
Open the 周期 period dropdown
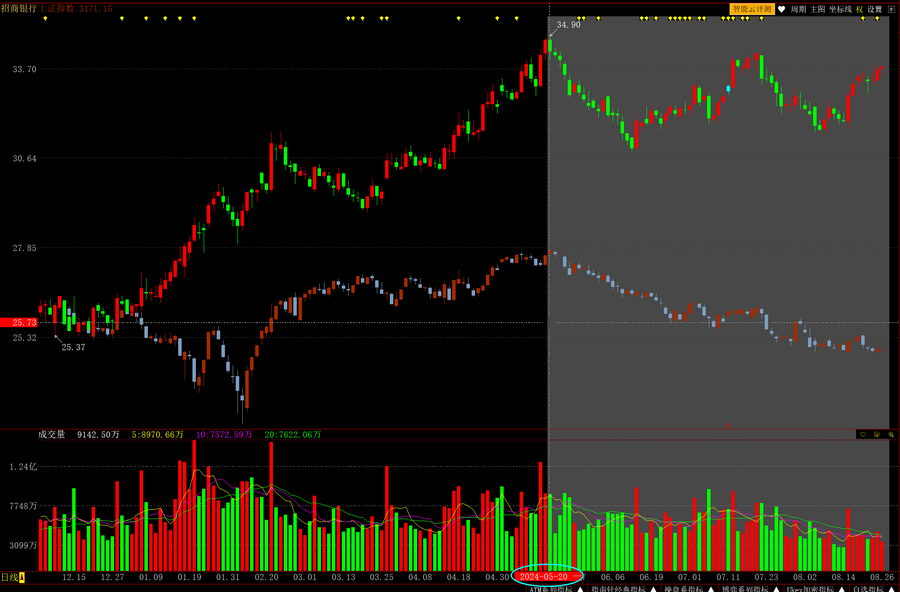pyautogui.click(x=798, y=9)
